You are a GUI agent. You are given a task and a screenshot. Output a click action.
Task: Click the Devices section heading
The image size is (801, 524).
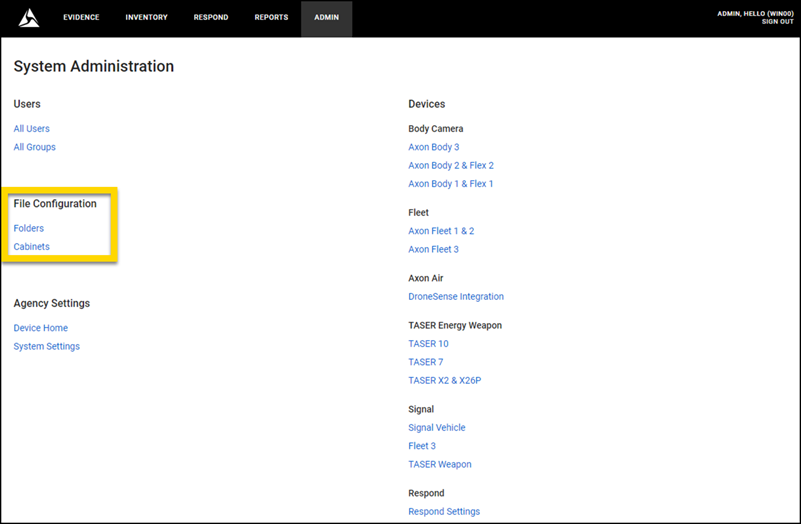(427, 104)
